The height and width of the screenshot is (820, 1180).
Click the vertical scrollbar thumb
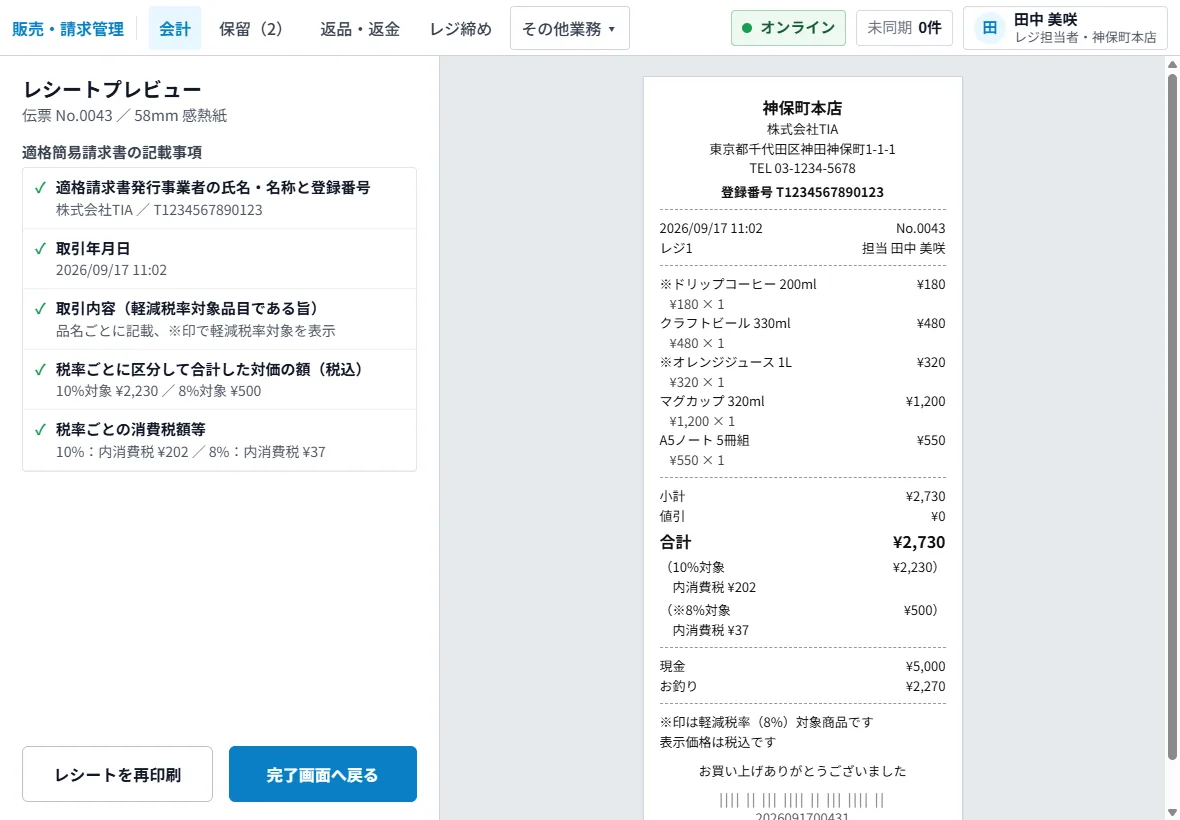[1172, 415]
